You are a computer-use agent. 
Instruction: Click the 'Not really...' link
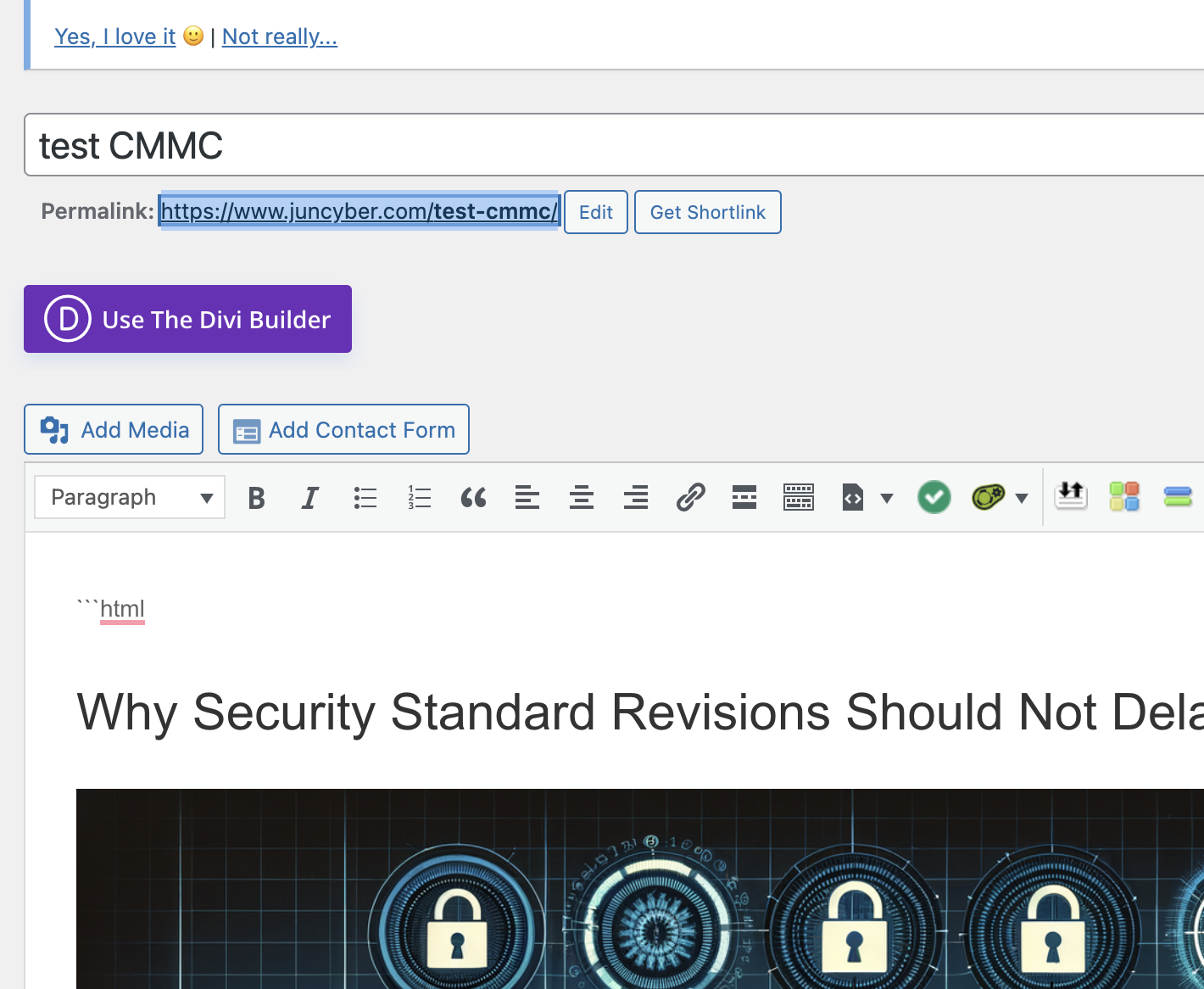[x=280, y=36]
